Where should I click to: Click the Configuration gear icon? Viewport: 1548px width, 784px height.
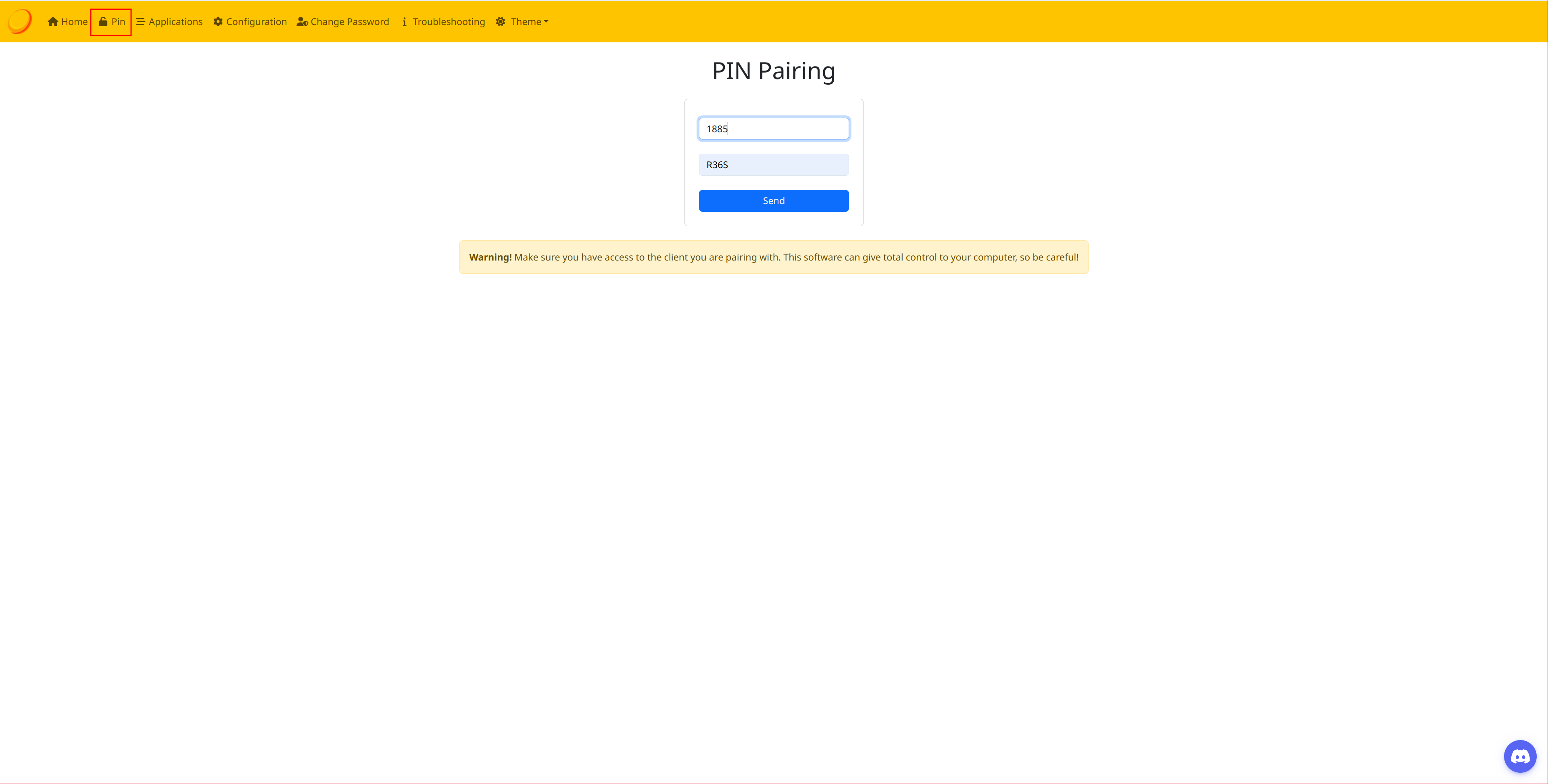(218, 22)
